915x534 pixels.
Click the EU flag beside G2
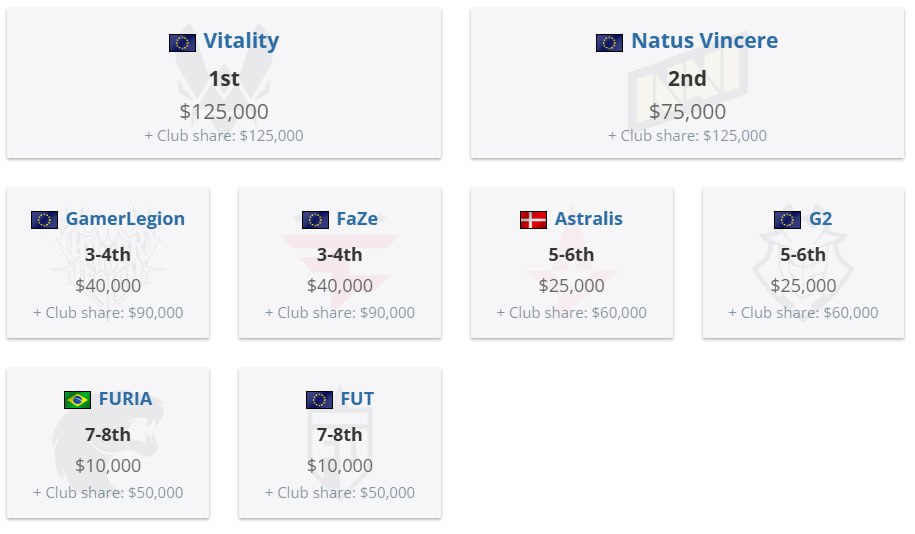787,220
